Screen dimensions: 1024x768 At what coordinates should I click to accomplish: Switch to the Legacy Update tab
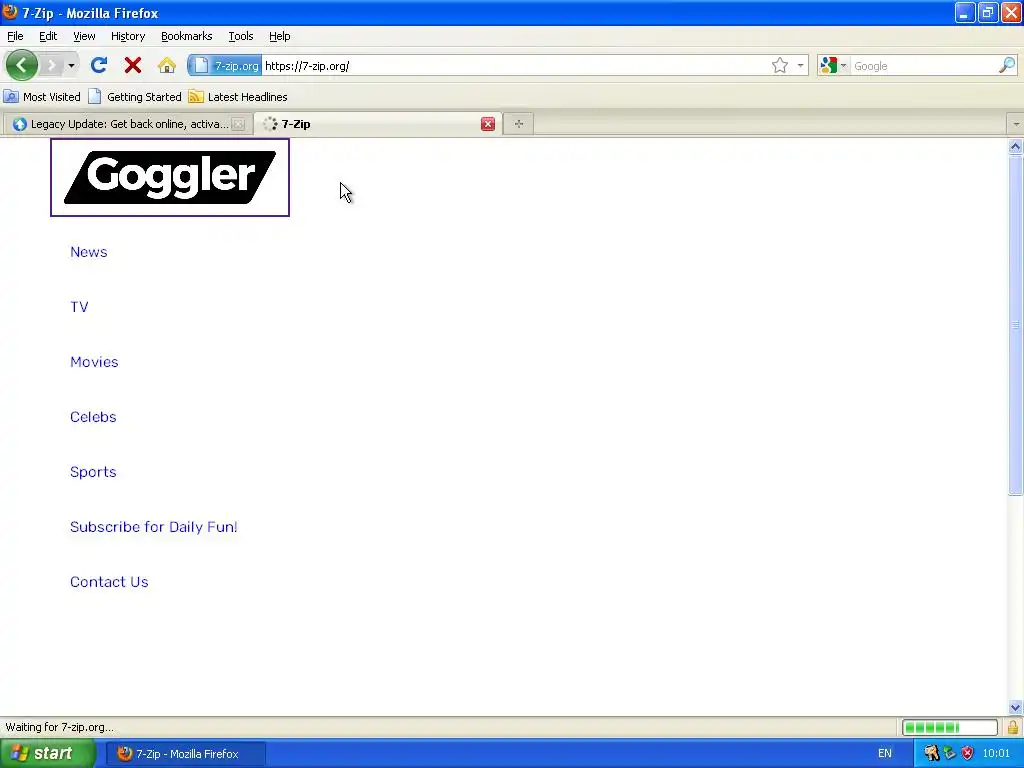coord(127,124)
